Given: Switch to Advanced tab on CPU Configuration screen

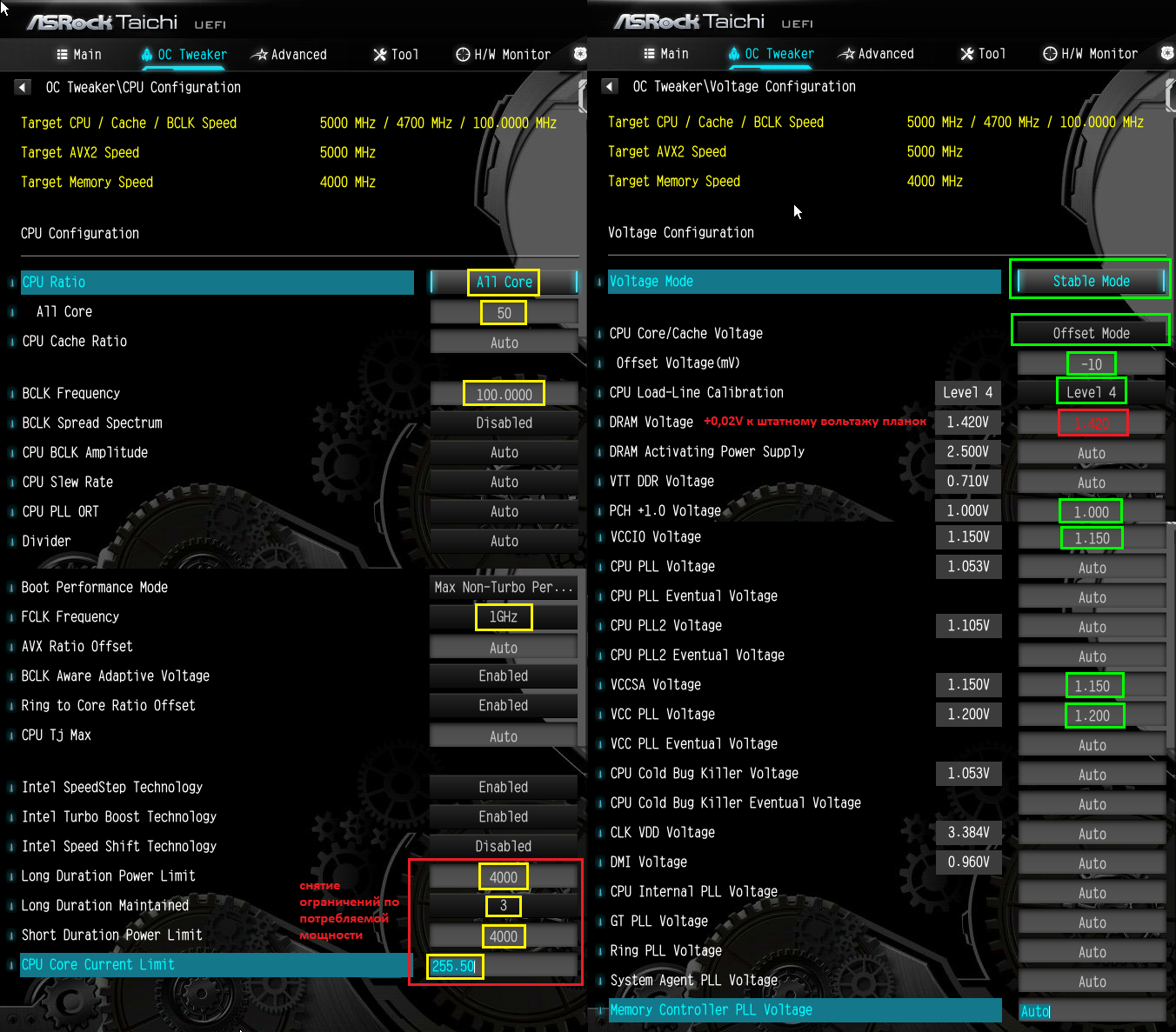Looking at the screenshot, I should [x=289, y=55].
